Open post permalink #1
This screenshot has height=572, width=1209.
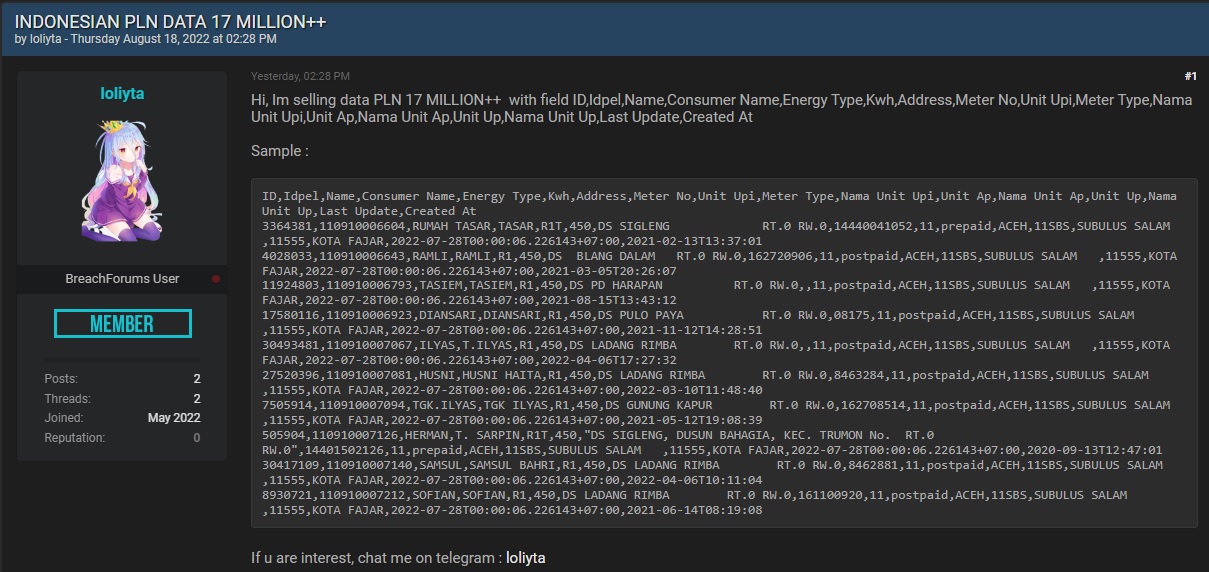(1190, 76)
